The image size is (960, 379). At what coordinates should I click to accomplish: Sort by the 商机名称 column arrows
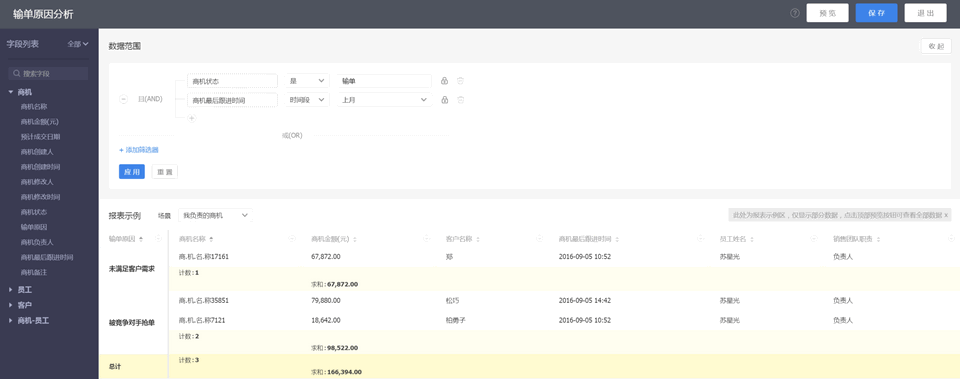(x=212, y=239)
